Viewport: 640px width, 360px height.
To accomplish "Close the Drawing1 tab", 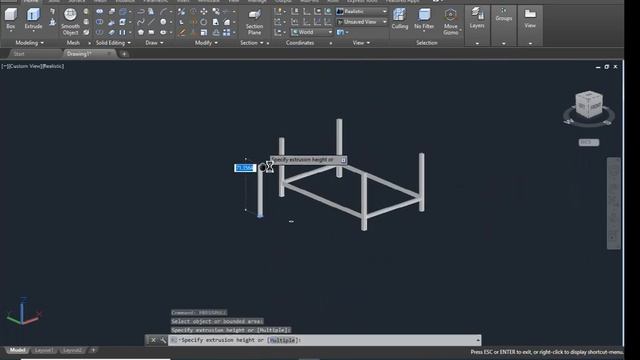I will point(109,53).
